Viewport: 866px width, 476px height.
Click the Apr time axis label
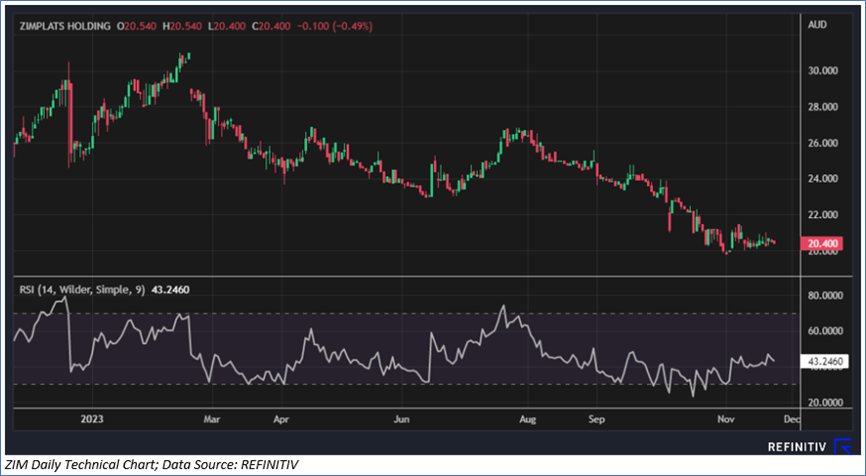pyautogui.click(x=282, y=420)
